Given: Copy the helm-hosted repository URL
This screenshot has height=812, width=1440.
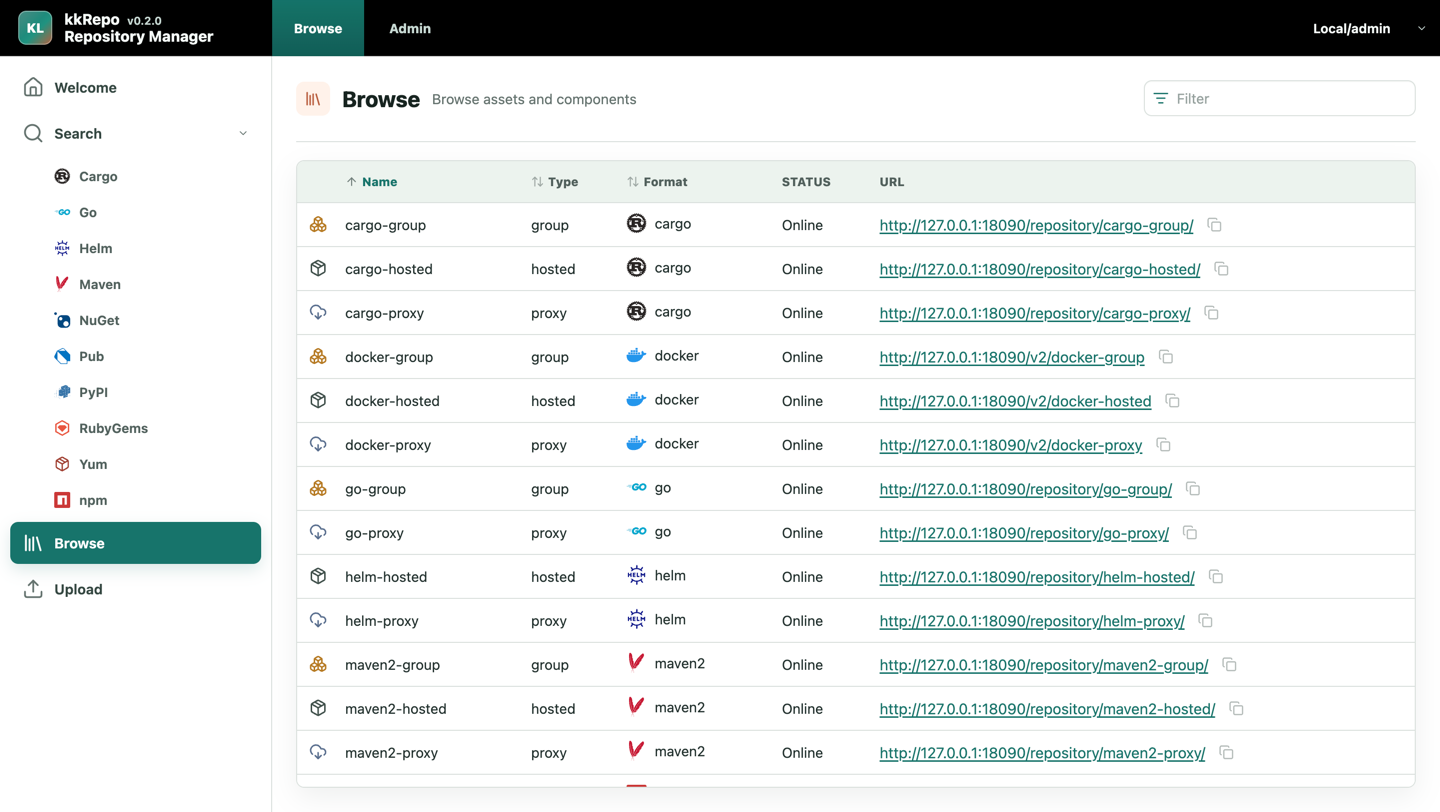Looking at the screenshot, I should pos(1216,577).
